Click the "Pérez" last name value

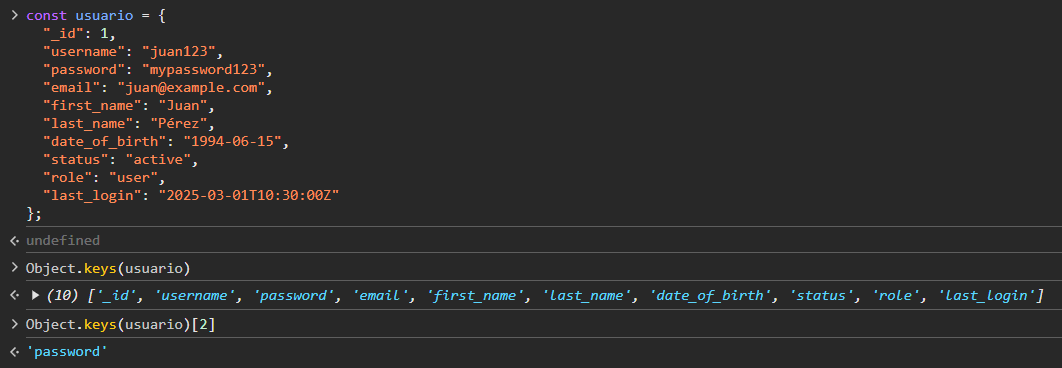[179, 123]
